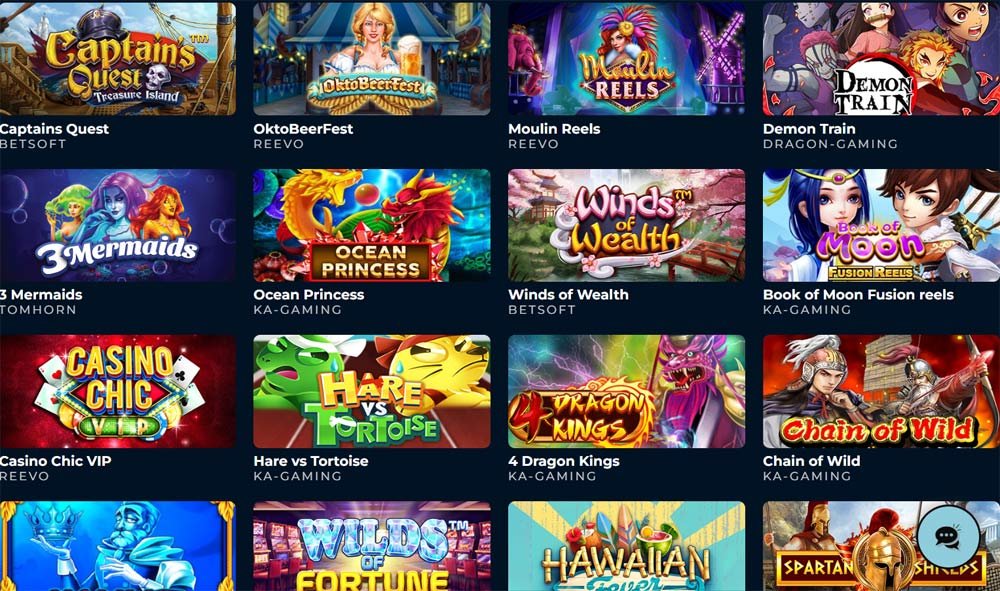Open the Casino Chic VIP game tile
This screenshot has height=591, width=1000.
point(118,391)
